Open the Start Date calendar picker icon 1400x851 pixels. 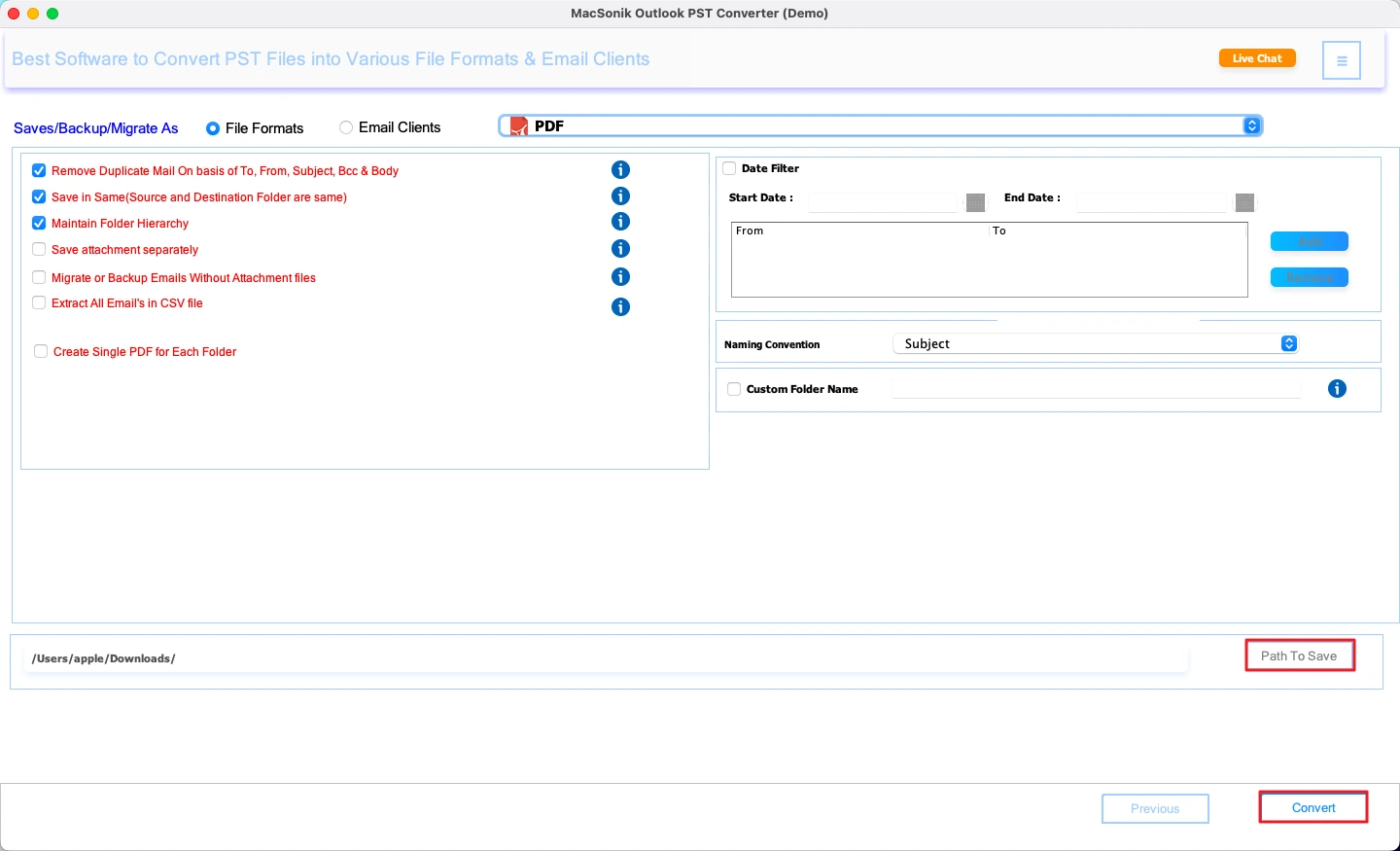[975, 202]
